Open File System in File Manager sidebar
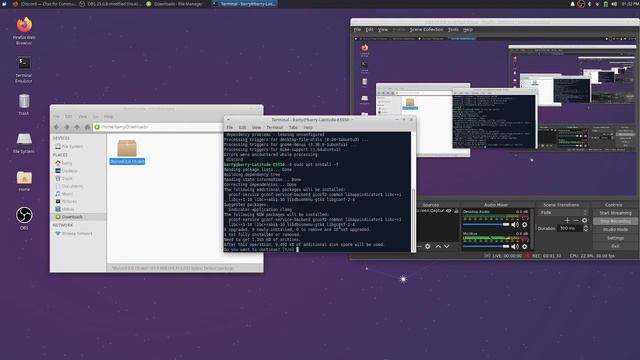The height and width of the screenshot is (360, 640). pyautogui.click(x=69, y=146)
